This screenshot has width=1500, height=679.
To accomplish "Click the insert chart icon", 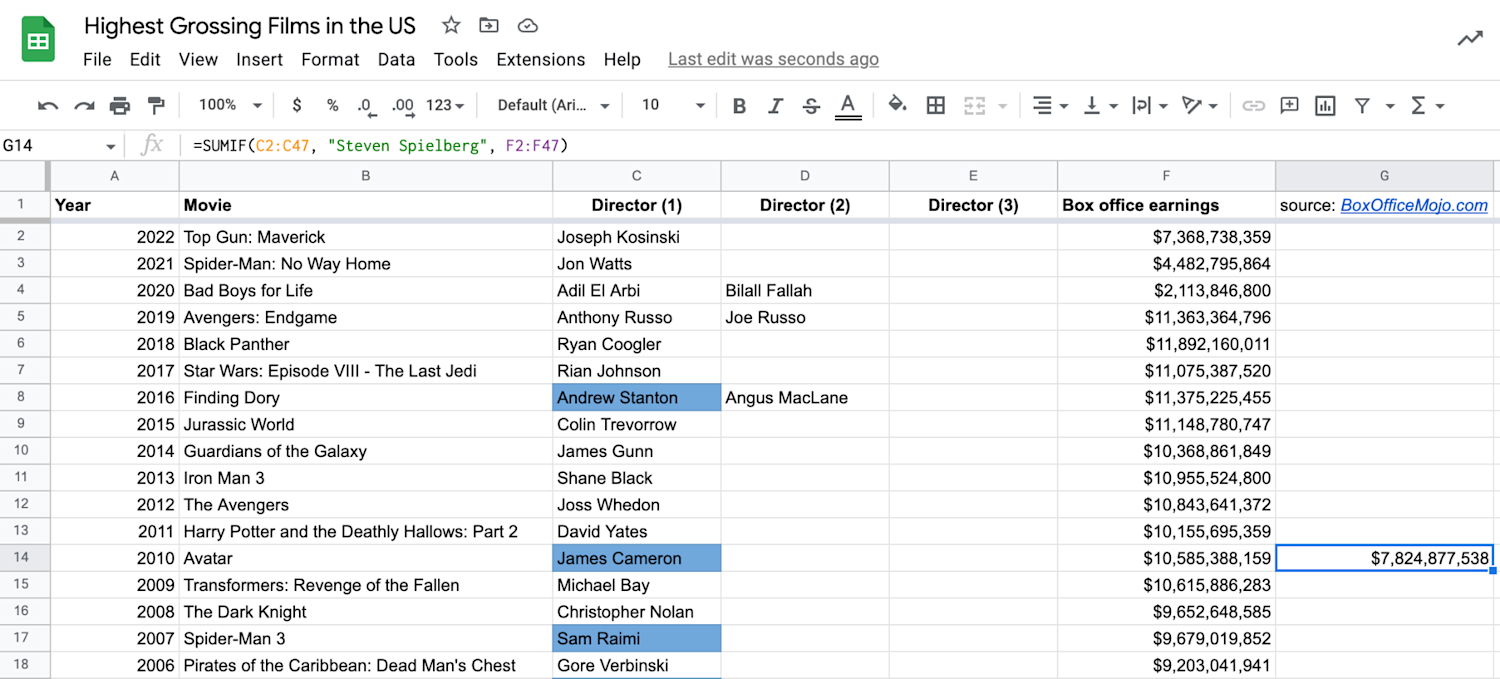I will tap(1326, 105).
